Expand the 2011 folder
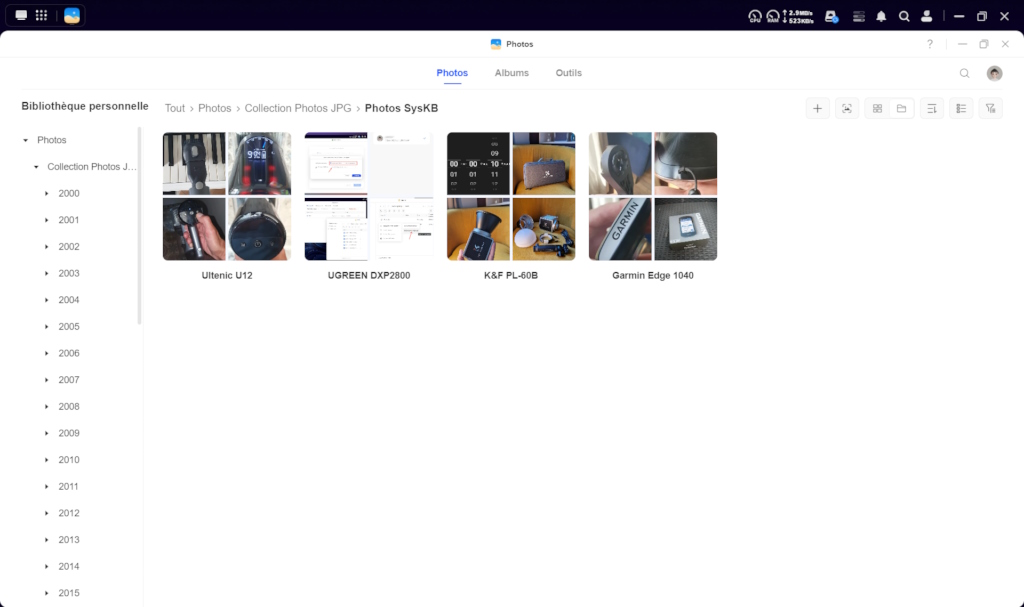This screenshot has width=1024, height=607. (46, 486)
